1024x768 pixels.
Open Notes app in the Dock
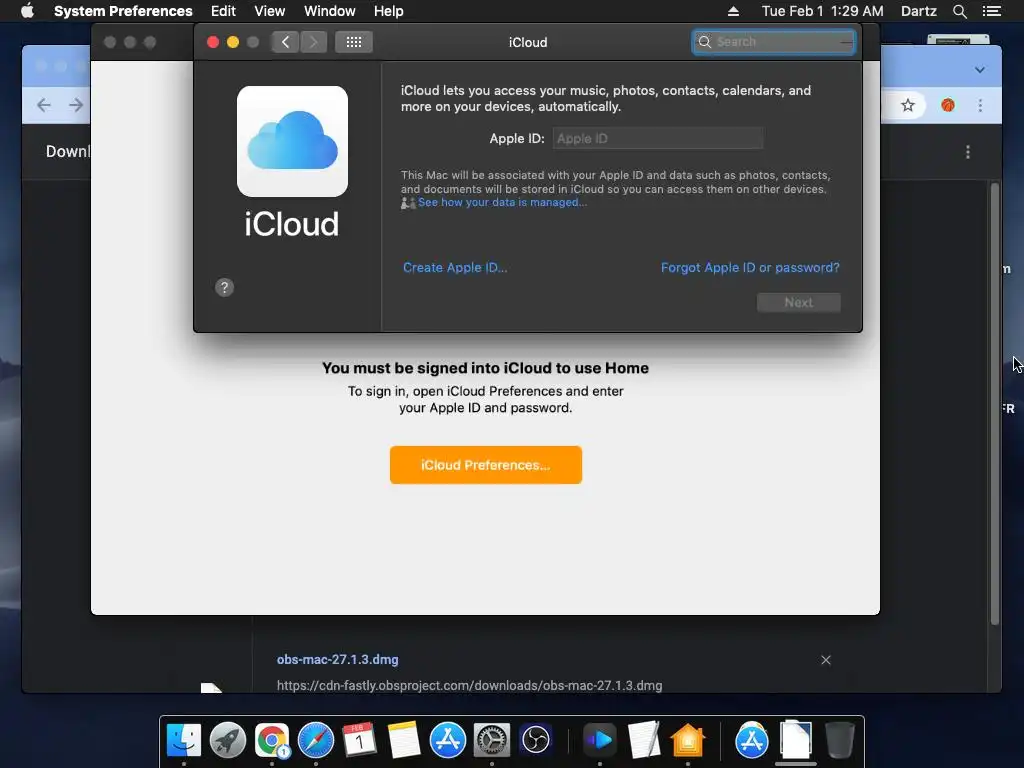point(404,740)
